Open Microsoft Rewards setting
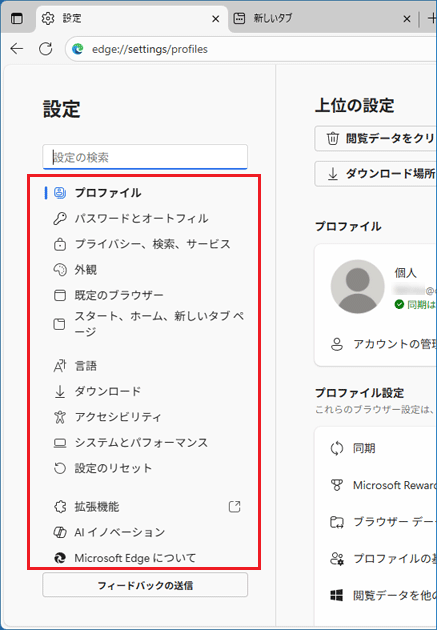 pyautogui.click(x=378, y=485)
